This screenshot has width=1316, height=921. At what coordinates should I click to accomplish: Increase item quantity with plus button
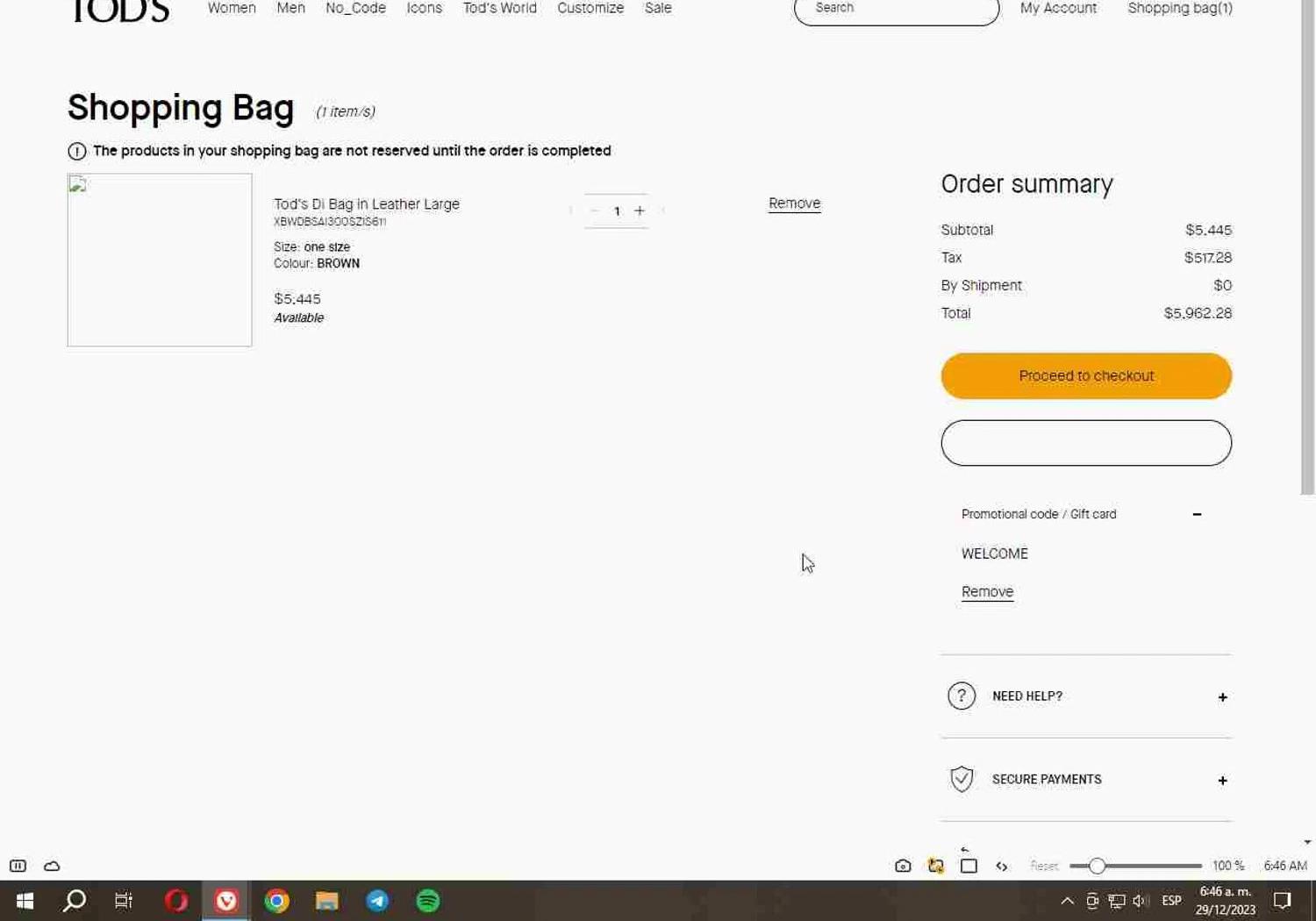pyautogui.click(x=640, y=211)
